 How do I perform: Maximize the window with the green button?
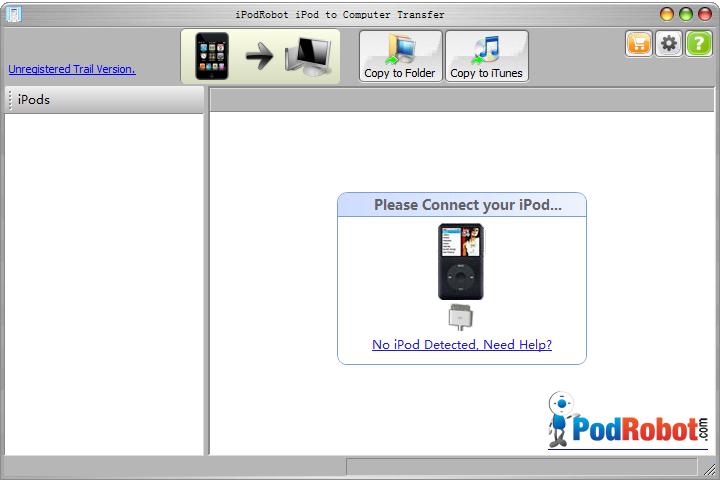coord(686,14)
